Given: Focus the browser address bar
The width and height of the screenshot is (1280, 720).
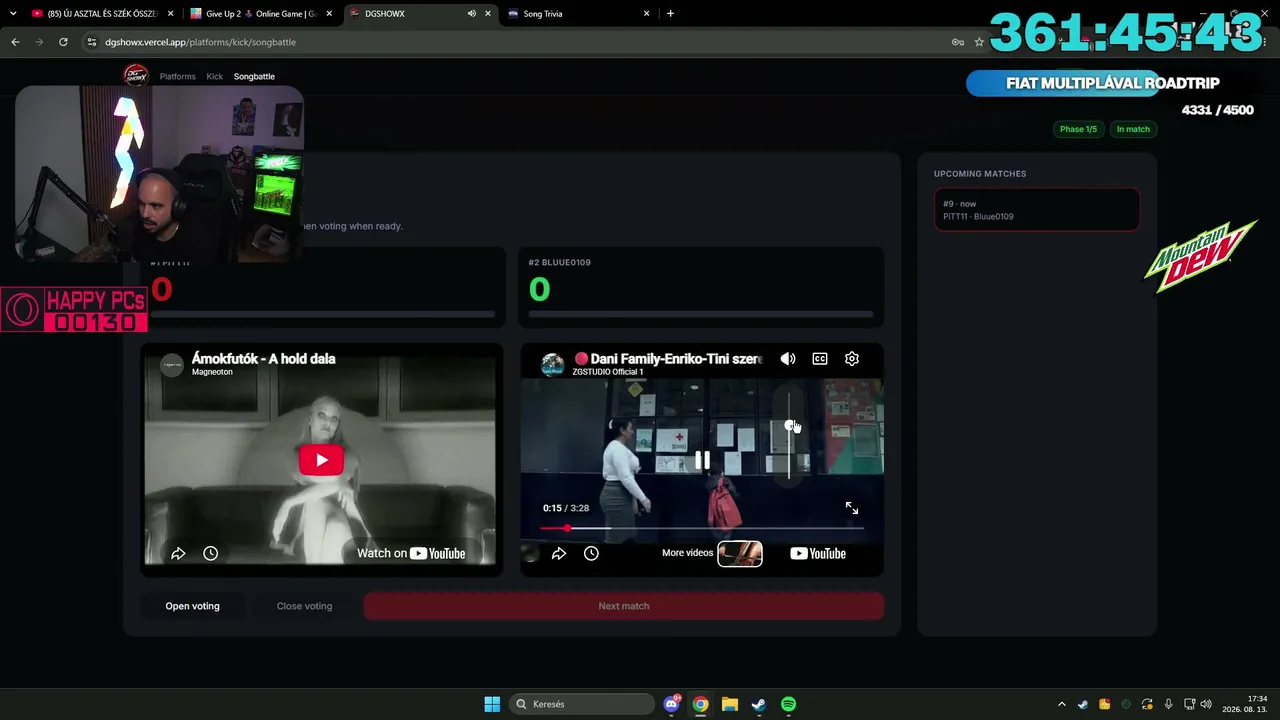Looking at the screenshot, I should click(x=520, y=42).
